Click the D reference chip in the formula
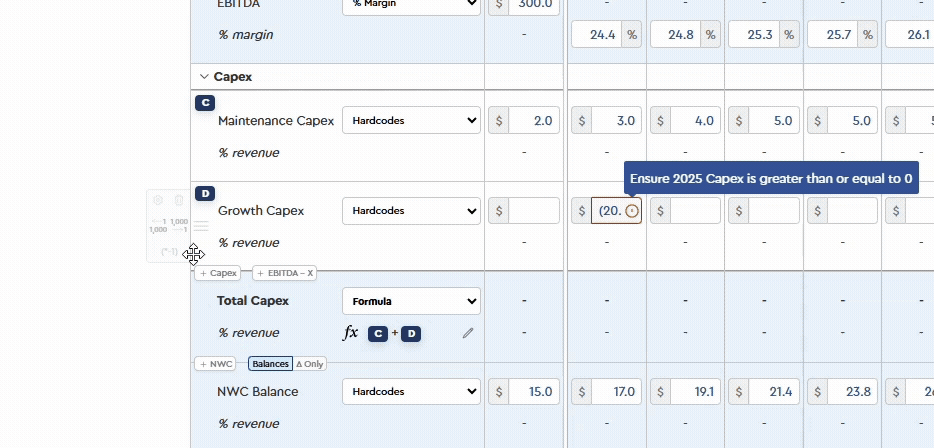The width and height of the screenshot is (934, 448). [x=411, y=334]
